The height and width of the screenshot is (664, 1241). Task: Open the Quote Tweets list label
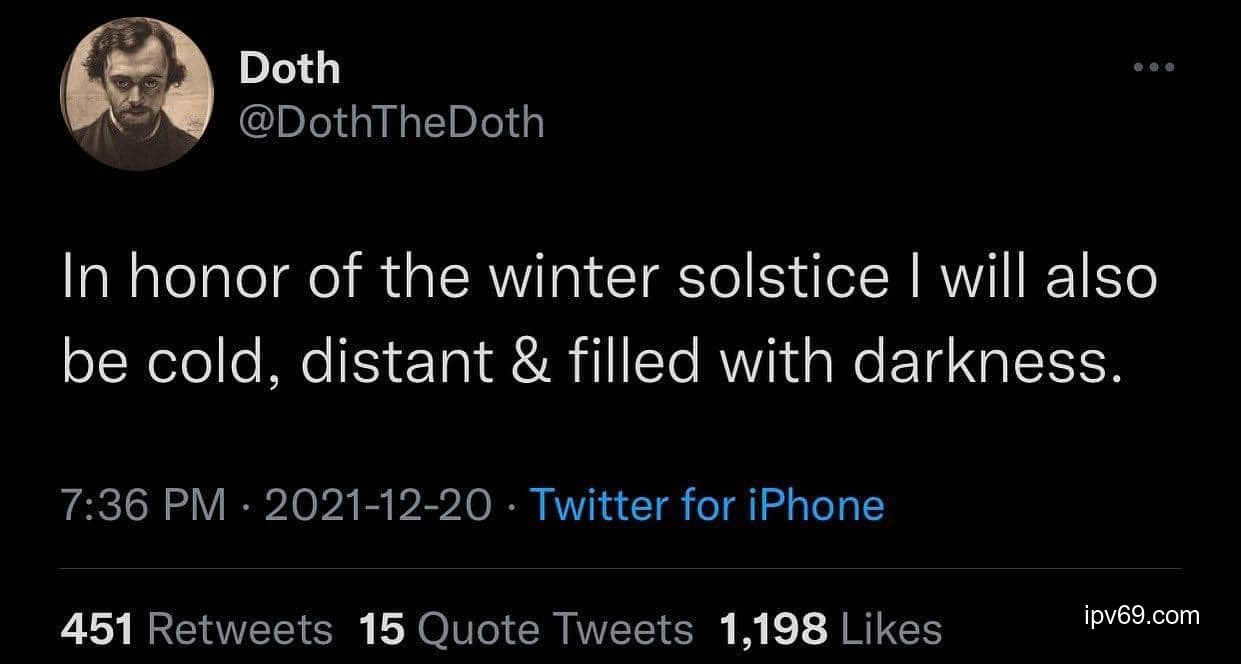554,629
